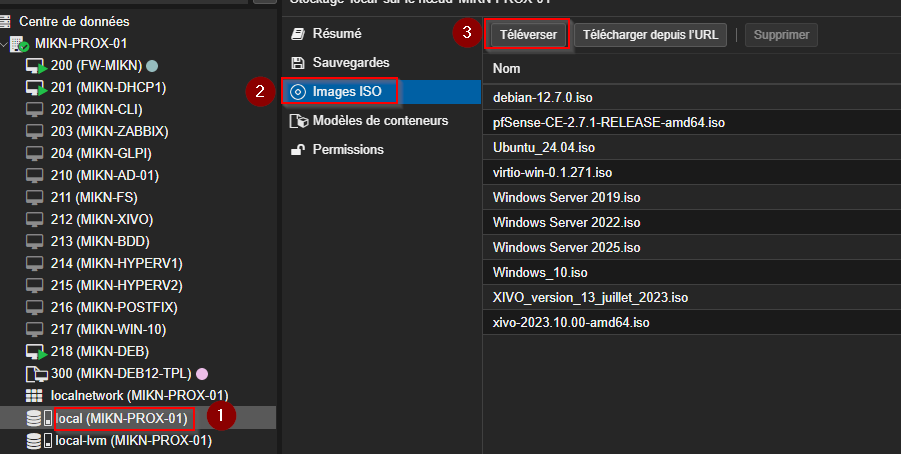This screenshot has width=901, height=454.
Task: Click the monitor icon for 211 (MIKN-FS)
Action: (x=34, y=197)
